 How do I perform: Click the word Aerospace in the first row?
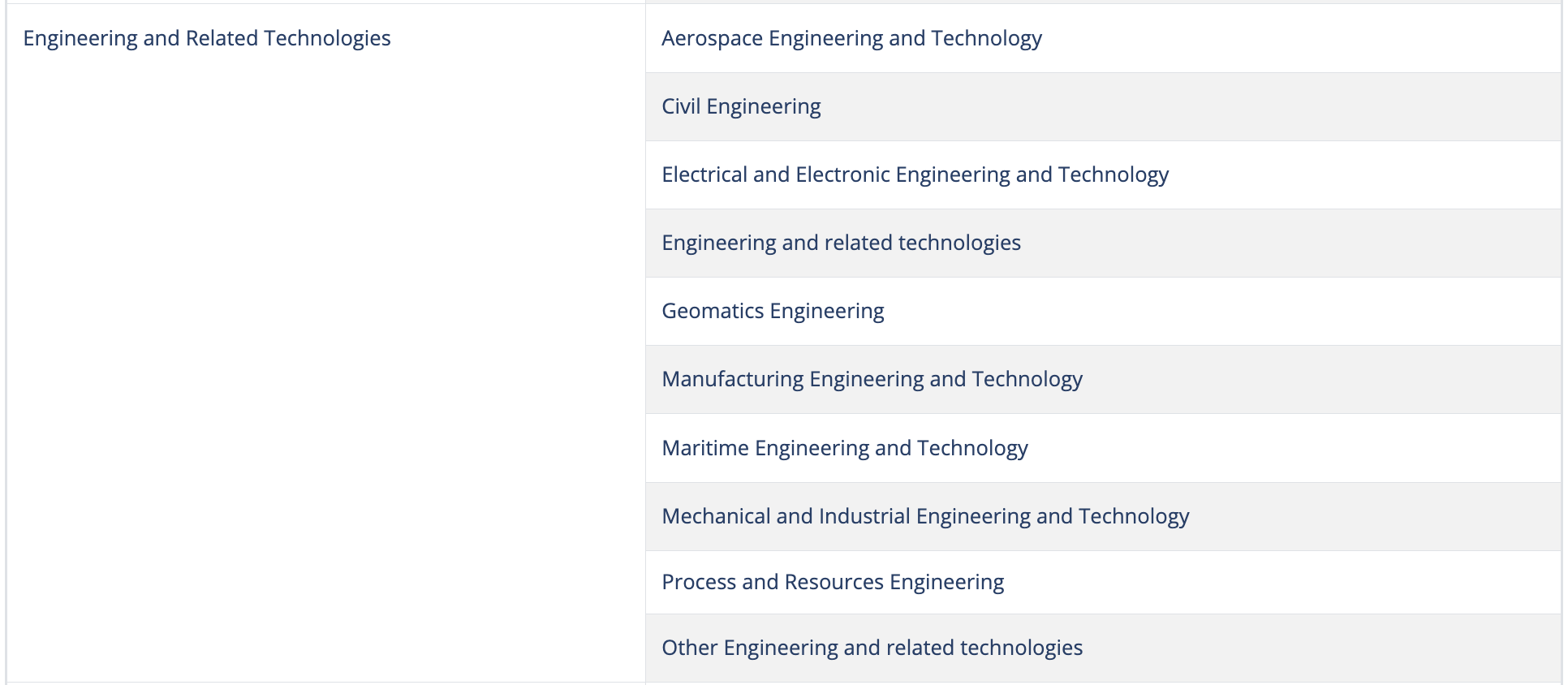click(712, 38)
